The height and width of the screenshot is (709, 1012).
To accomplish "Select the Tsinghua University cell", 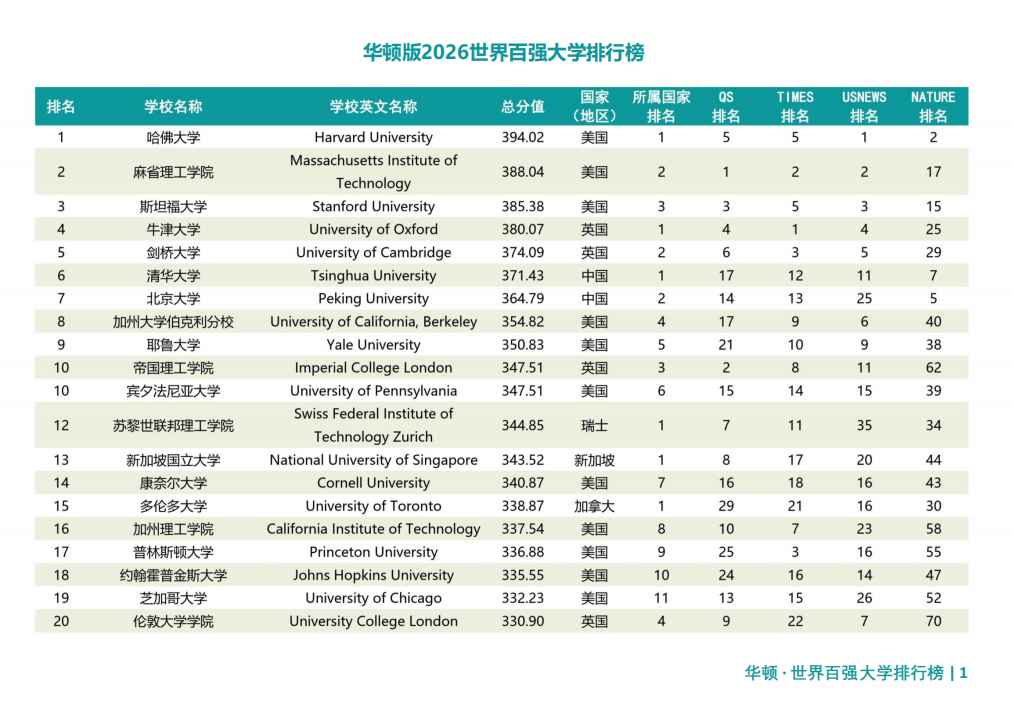I will pyautogui.click(x=373, y=276).
